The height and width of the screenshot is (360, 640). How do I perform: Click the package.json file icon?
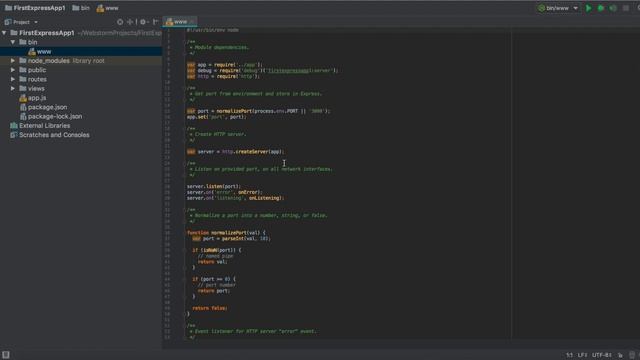(23, 107)
